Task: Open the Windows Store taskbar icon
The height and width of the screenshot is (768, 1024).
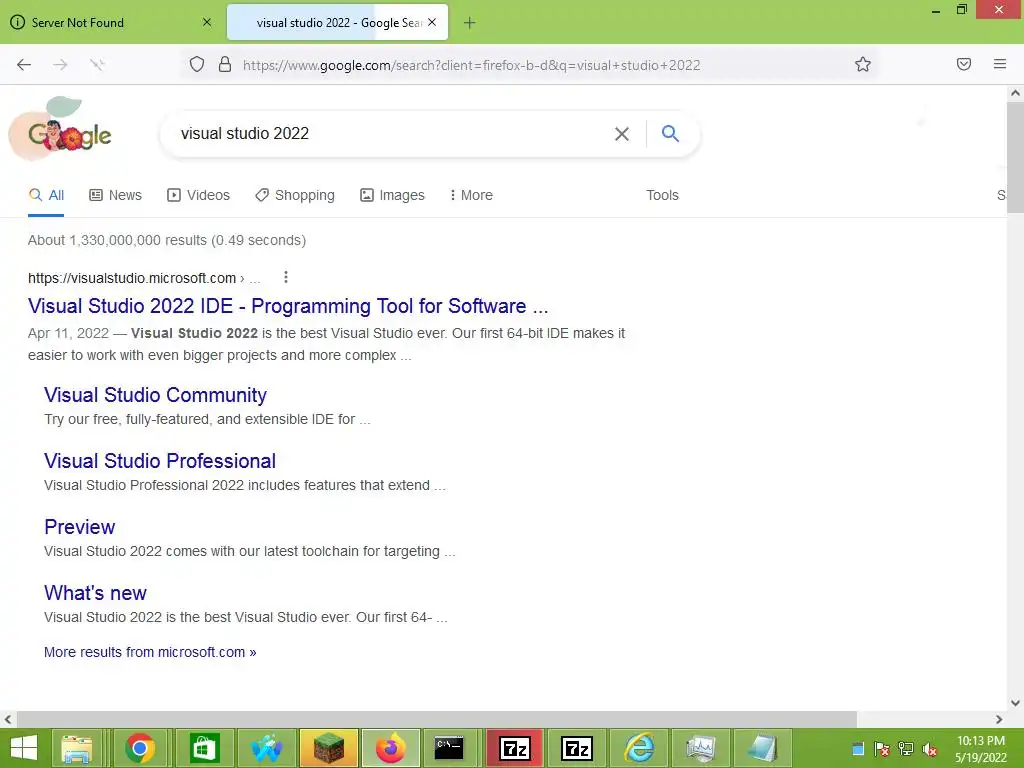Action: point(204,748)
